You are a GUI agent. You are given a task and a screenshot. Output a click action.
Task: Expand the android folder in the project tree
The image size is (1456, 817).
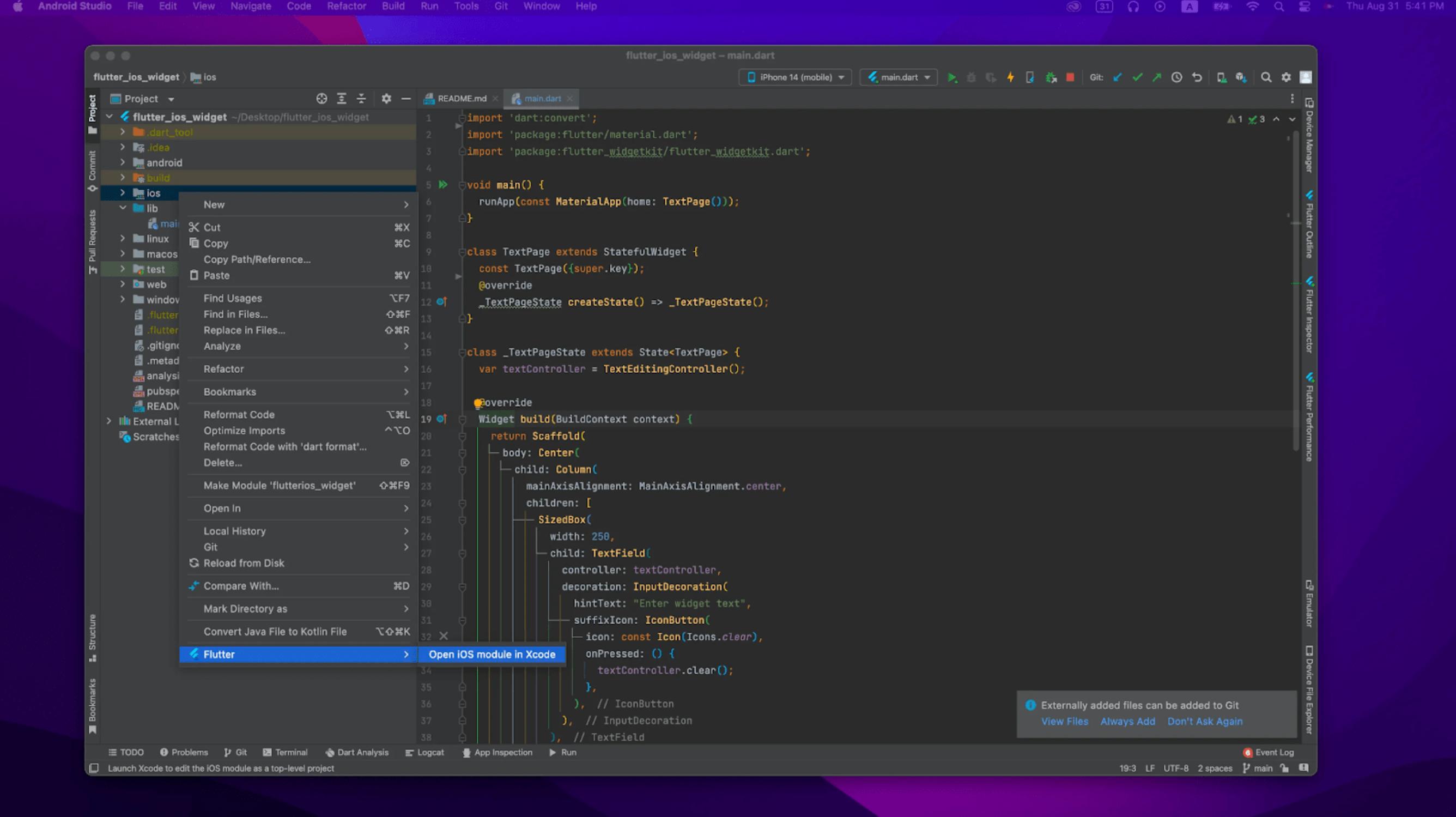pyautogui.click(x=123, y=163)
